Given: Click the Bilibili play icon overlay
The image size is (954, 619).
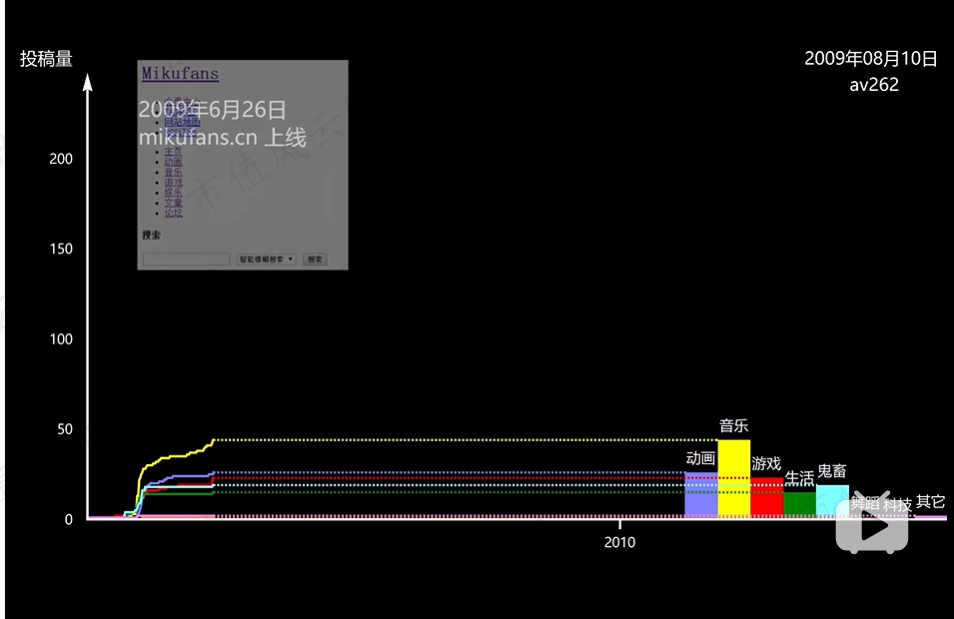Looking at the screenshot, I should (872, 522).
